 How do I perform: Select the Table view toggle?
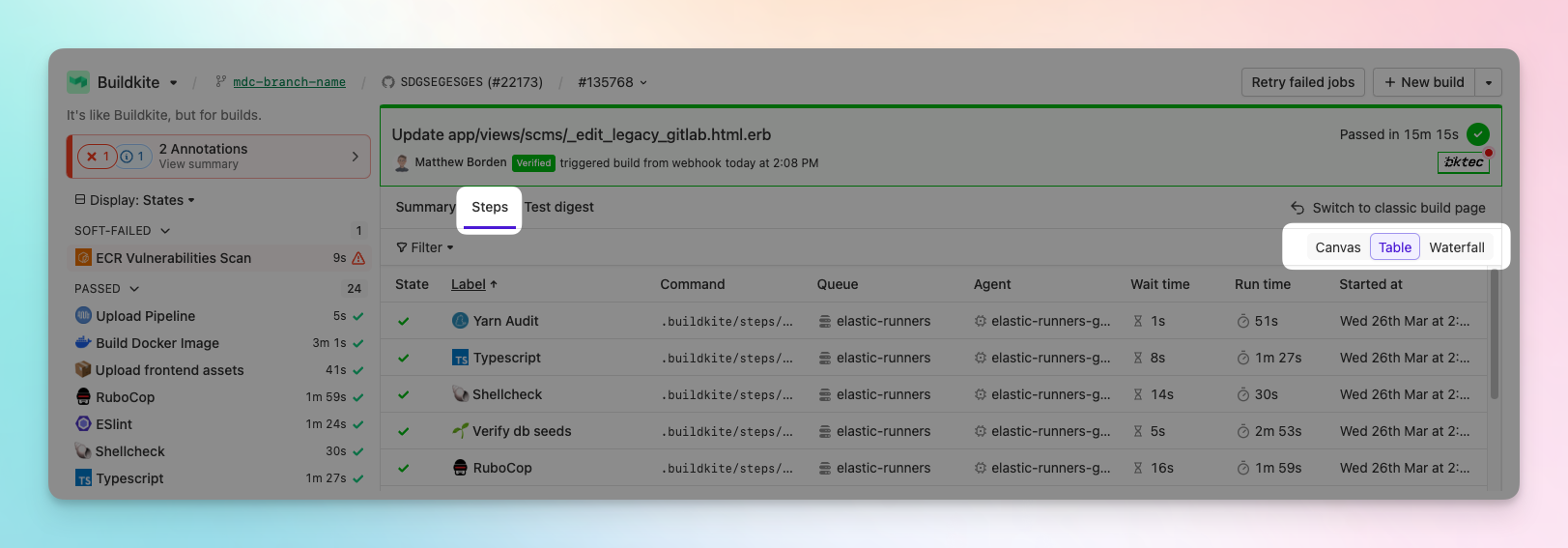click(x=1394, y=247)
